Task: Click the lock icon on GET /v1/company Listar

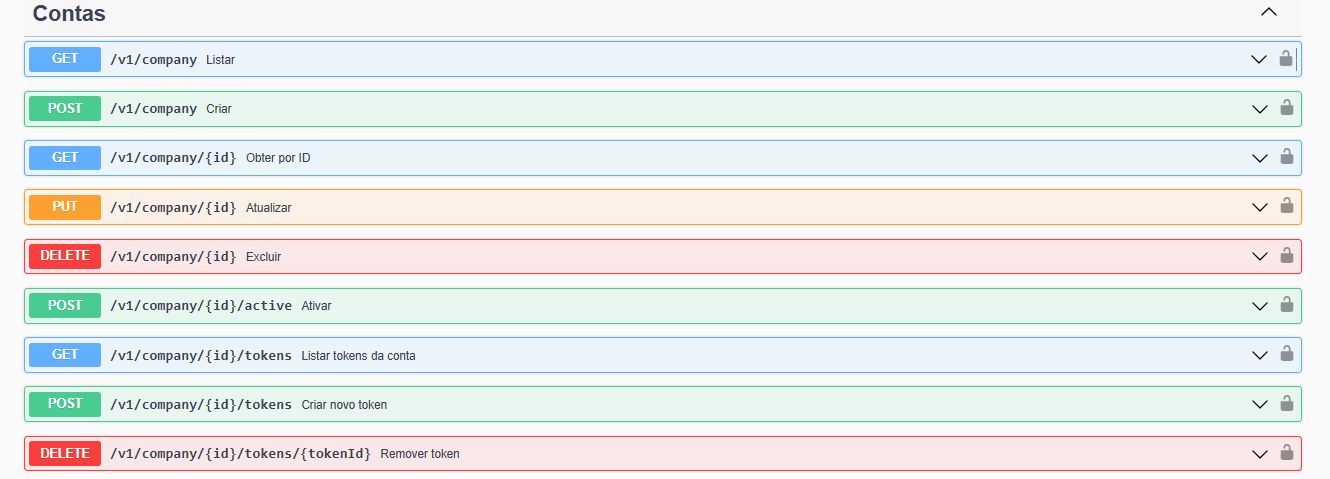Action: [x=1286, y=59]
